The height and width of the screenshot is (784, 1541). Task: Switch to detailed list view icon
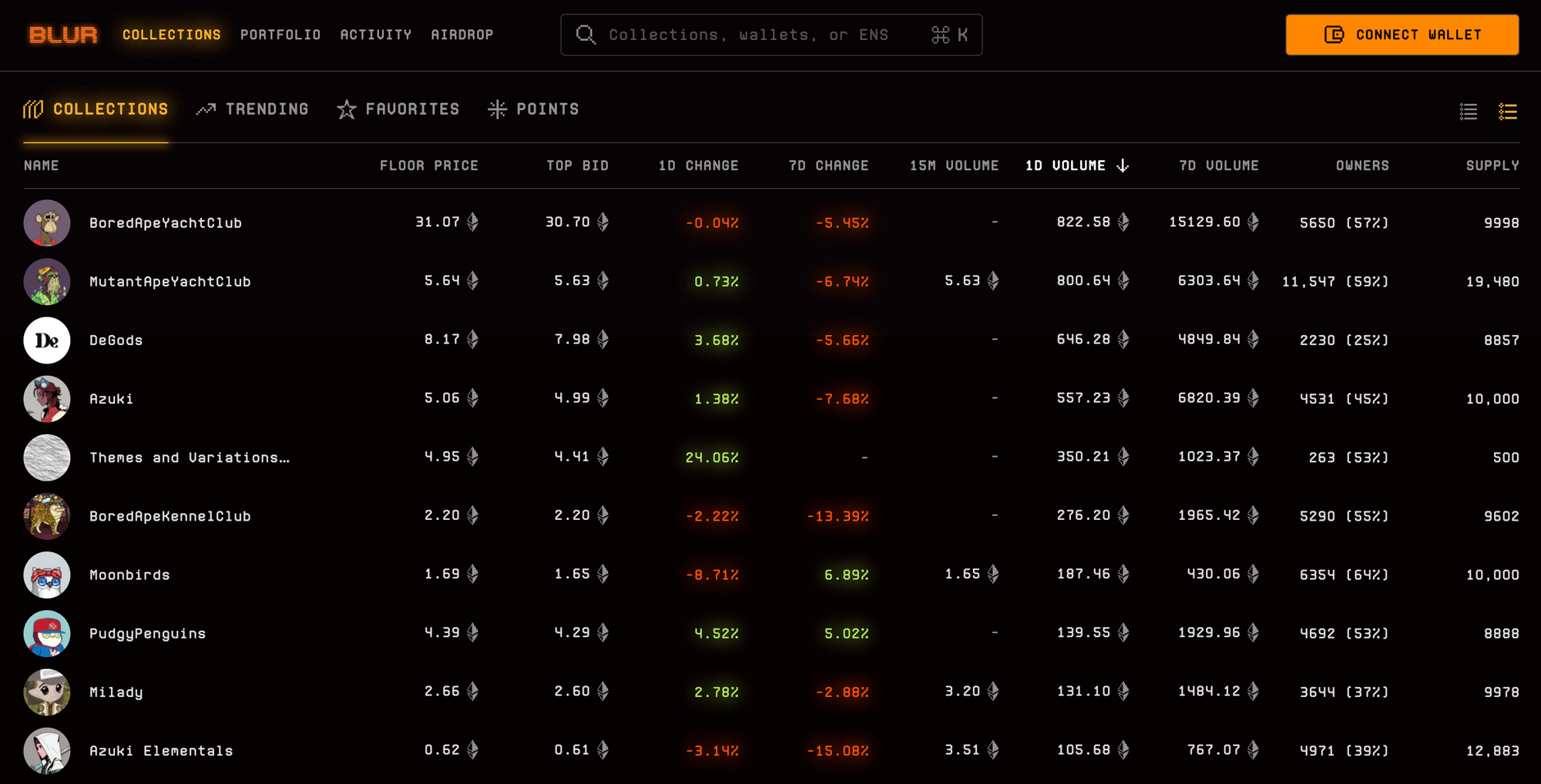click(1507, 112)
